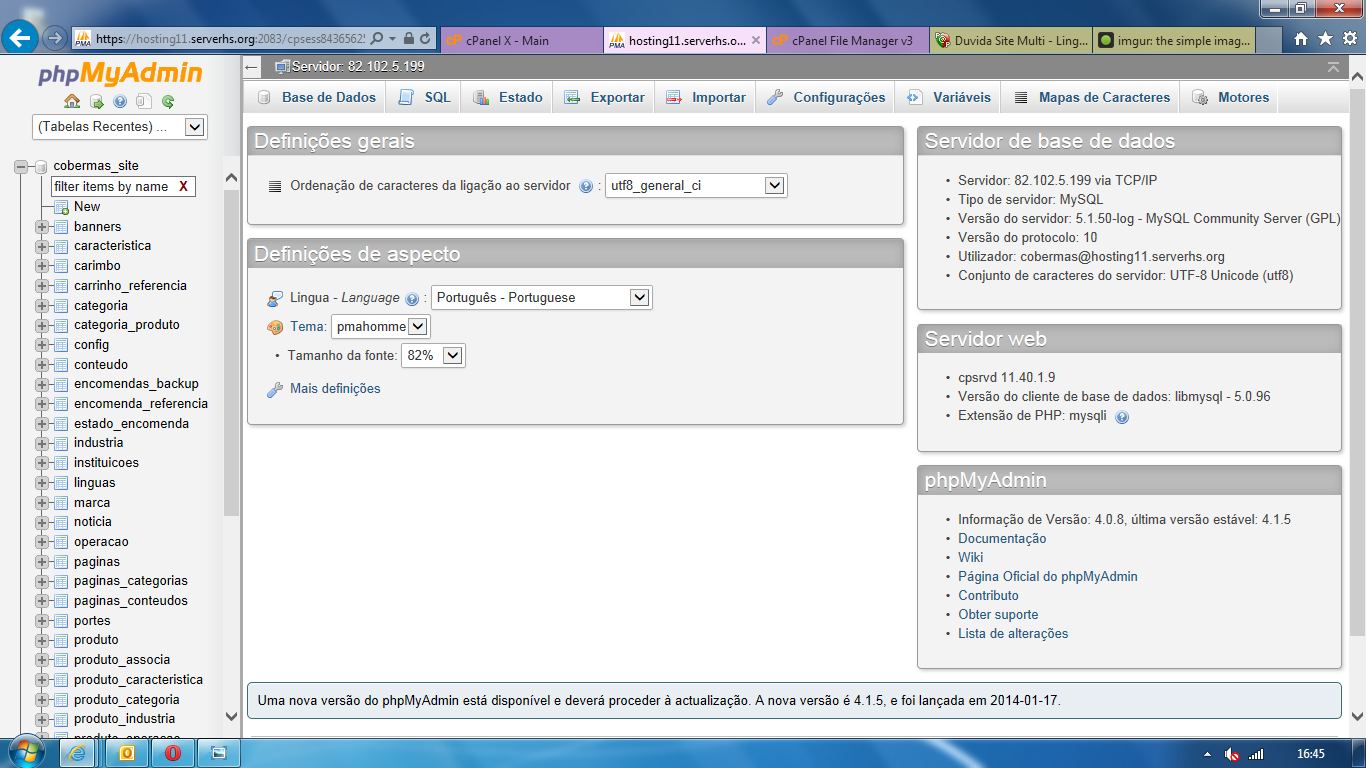1366x768 pixels.
Task: Click the help icon beside Ordenação de caracteres
Action: pos(586,186)
